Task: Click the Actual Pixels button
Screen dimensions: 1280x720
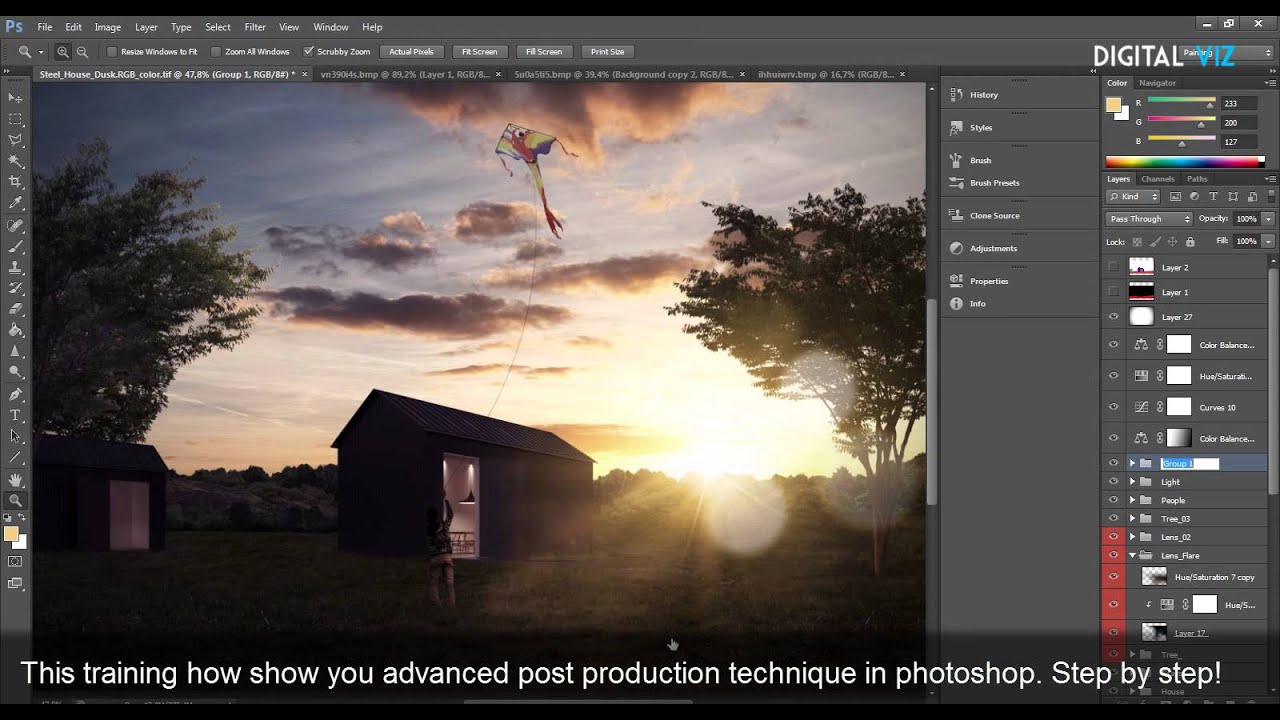Action: point(411,51)
